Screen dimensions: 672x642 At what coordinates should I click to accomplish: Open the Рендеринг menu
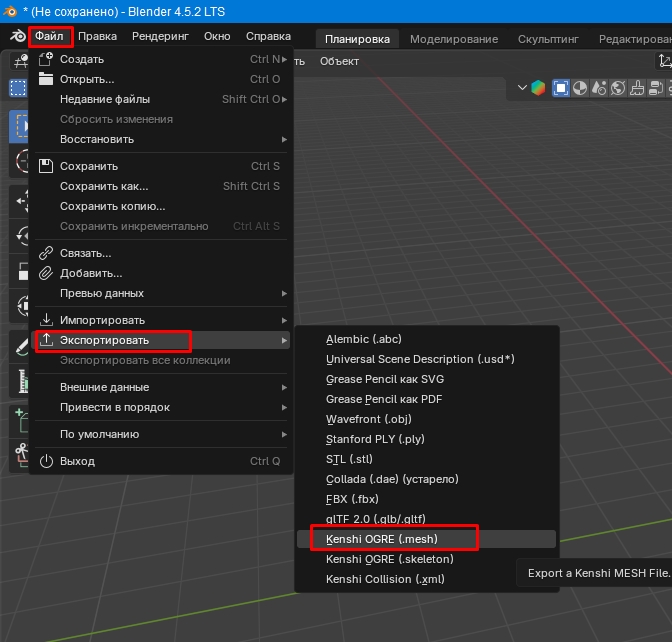(x=160, y=36)
